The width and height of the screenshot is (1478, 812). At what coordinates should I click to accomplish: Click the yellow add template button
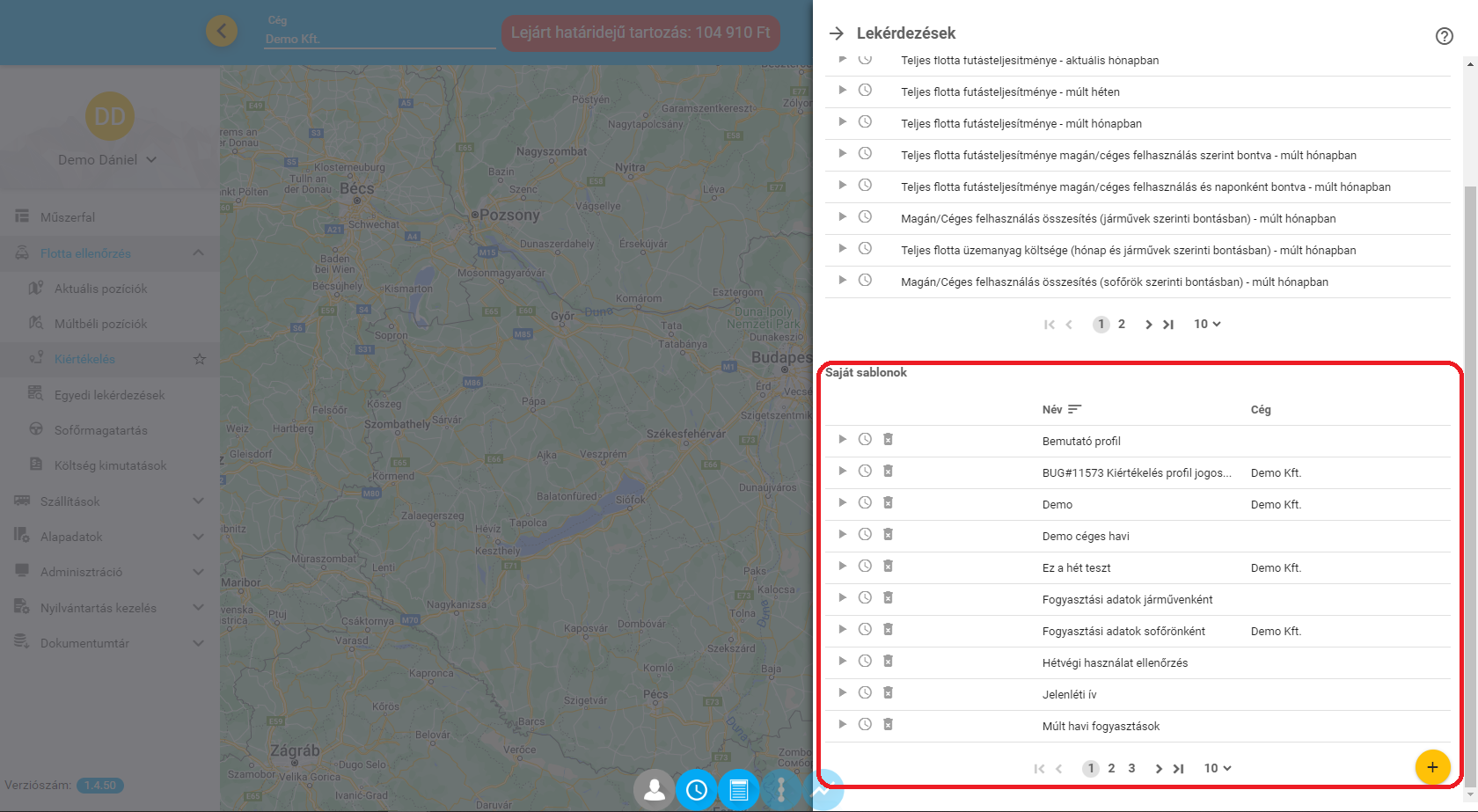[x=1431, y=767]
